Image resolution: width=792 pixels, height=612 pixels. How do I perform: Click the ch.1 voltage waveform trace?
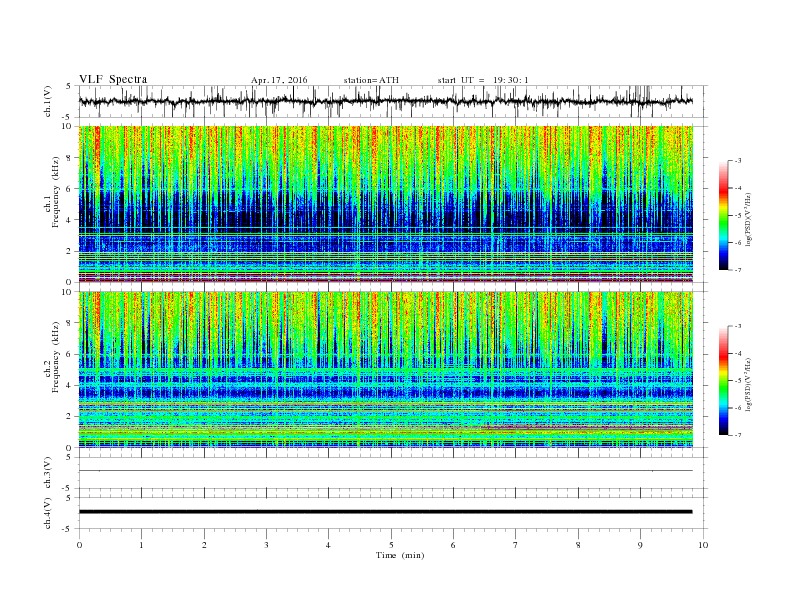[385, 101]
